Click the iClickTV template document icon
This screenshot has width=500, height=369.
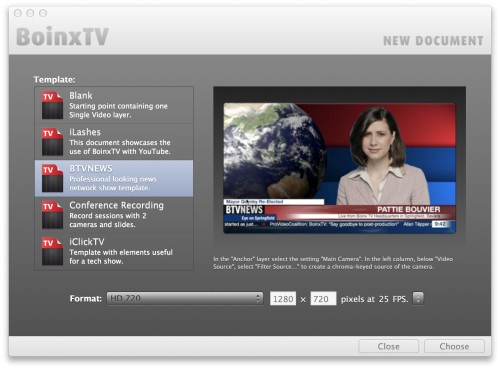point(52,252)
